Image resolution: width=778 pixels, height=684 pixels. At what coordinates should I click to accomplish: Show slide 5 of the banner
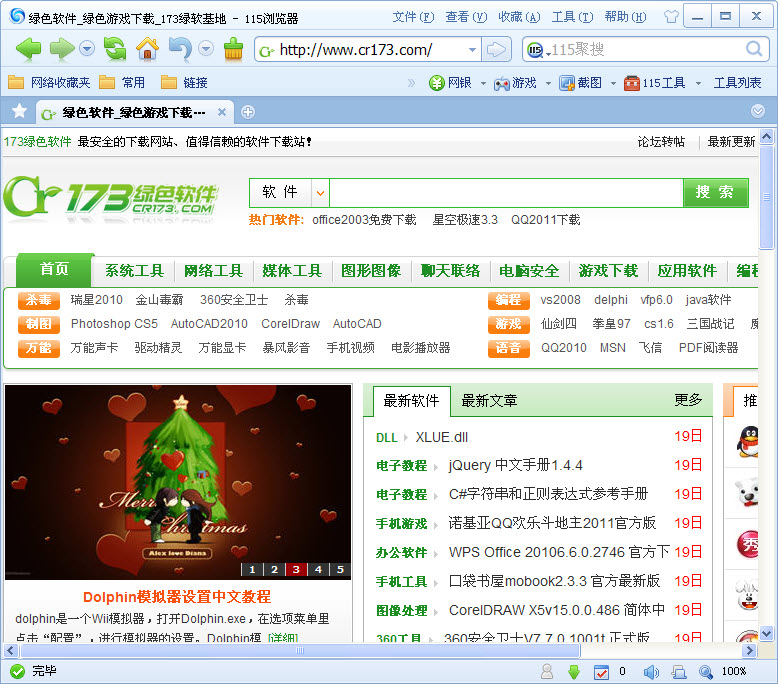[x=340, y=569]
